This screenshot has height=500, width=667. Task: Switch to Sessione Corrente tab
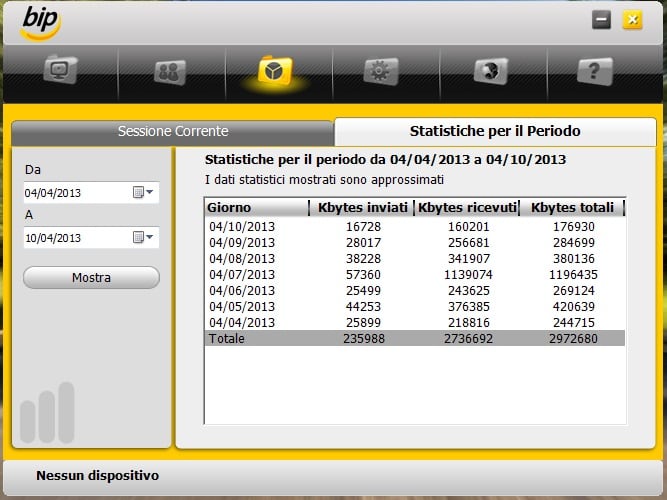pyautogui.click(x=172, y=132)
